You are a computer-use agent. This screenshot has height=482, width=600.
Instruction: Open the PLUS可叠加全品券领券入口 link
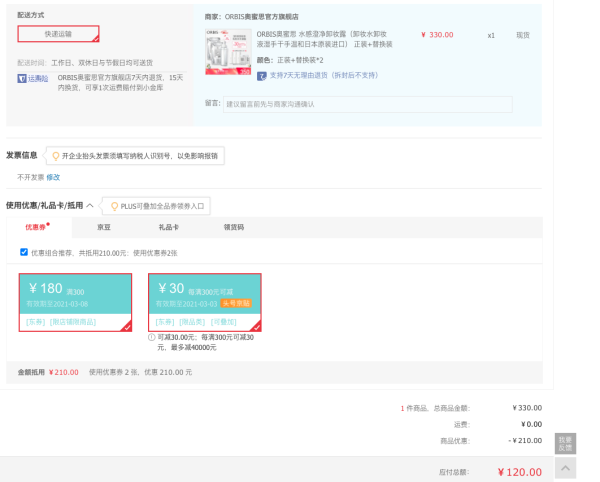tap(162, 206)
